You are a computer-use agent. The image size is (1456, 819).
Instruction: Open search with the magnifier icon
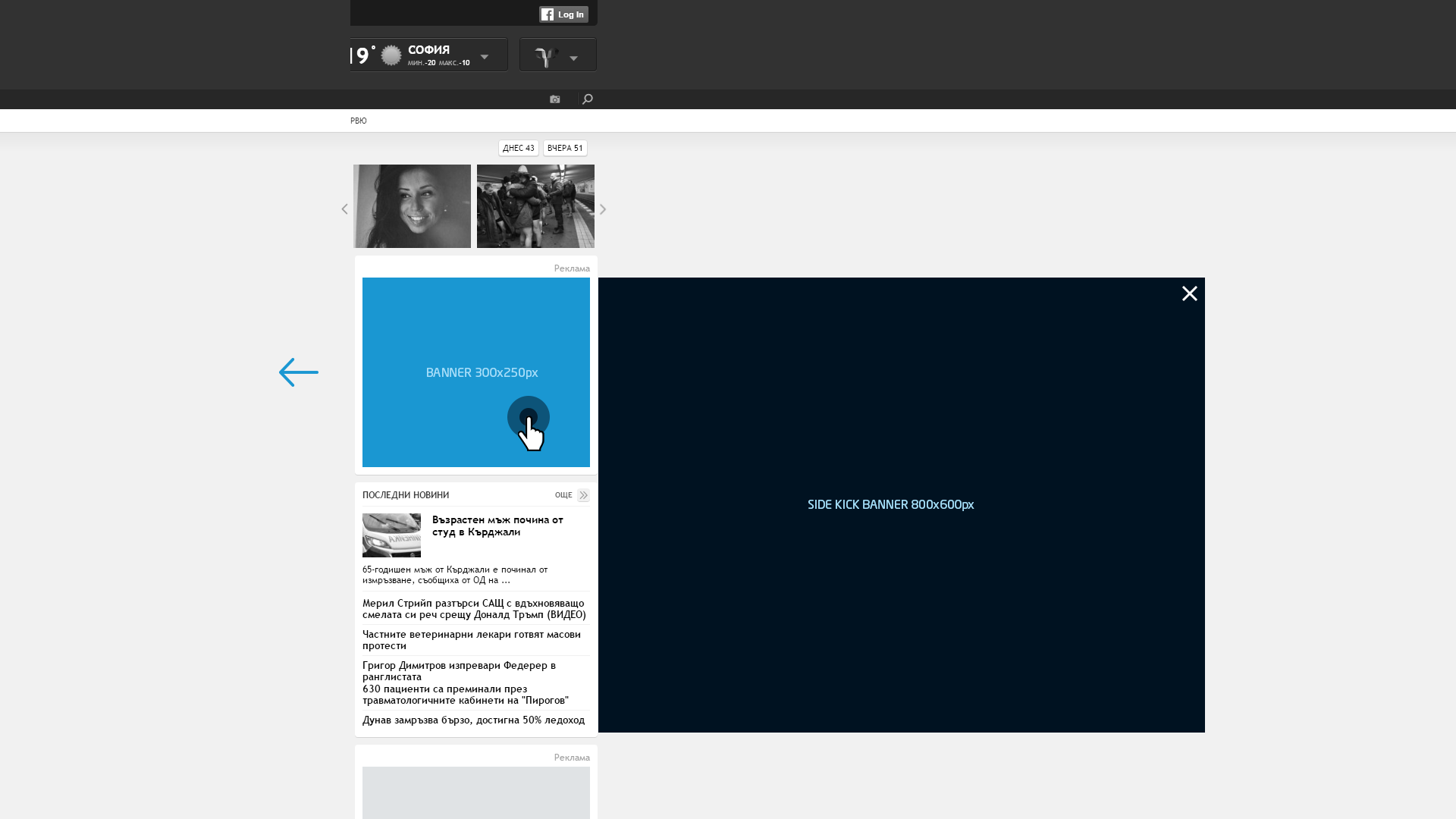[x=587, y=99]
